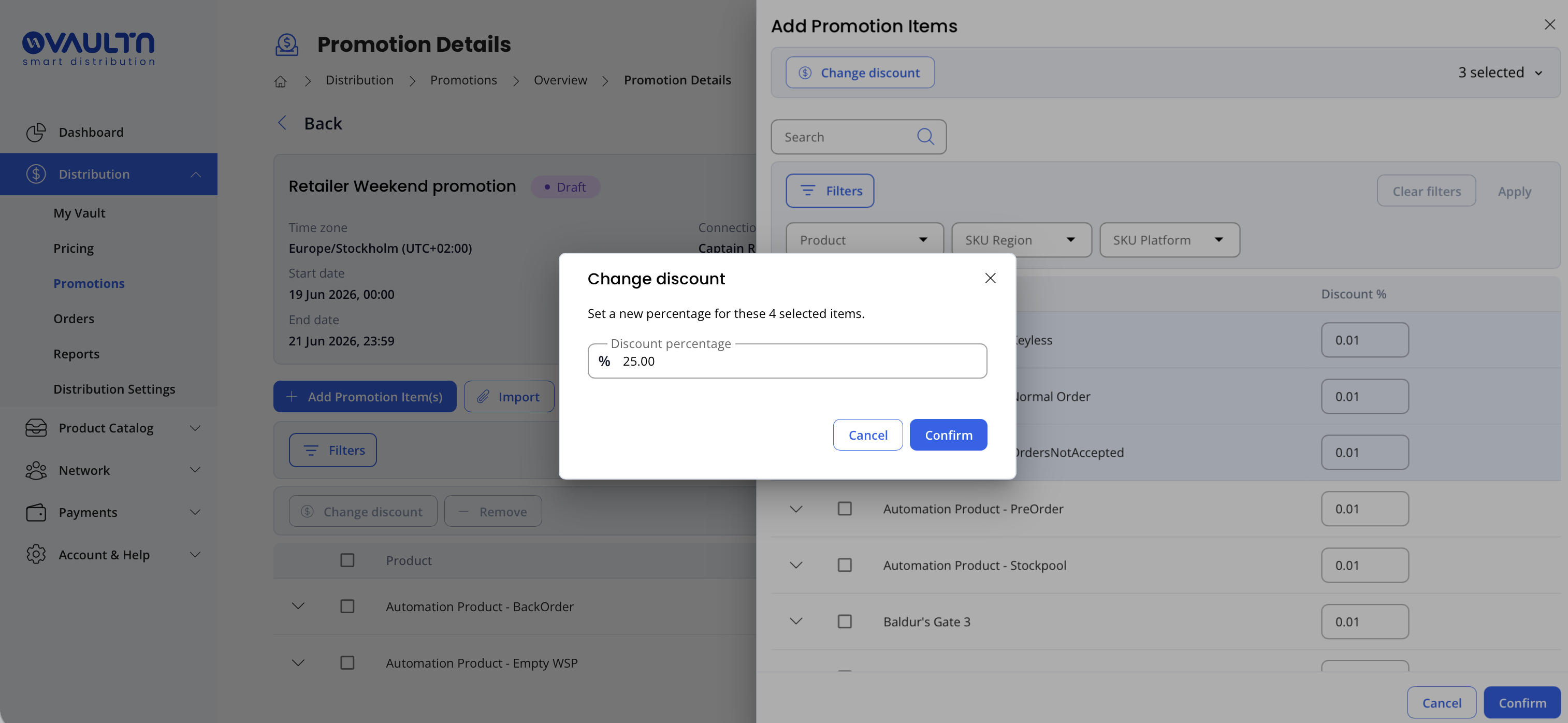Tick the Automation Product - Empty WSP checkbox
Viewport: 1568px width, 723px height.
(x=347, y=662)
